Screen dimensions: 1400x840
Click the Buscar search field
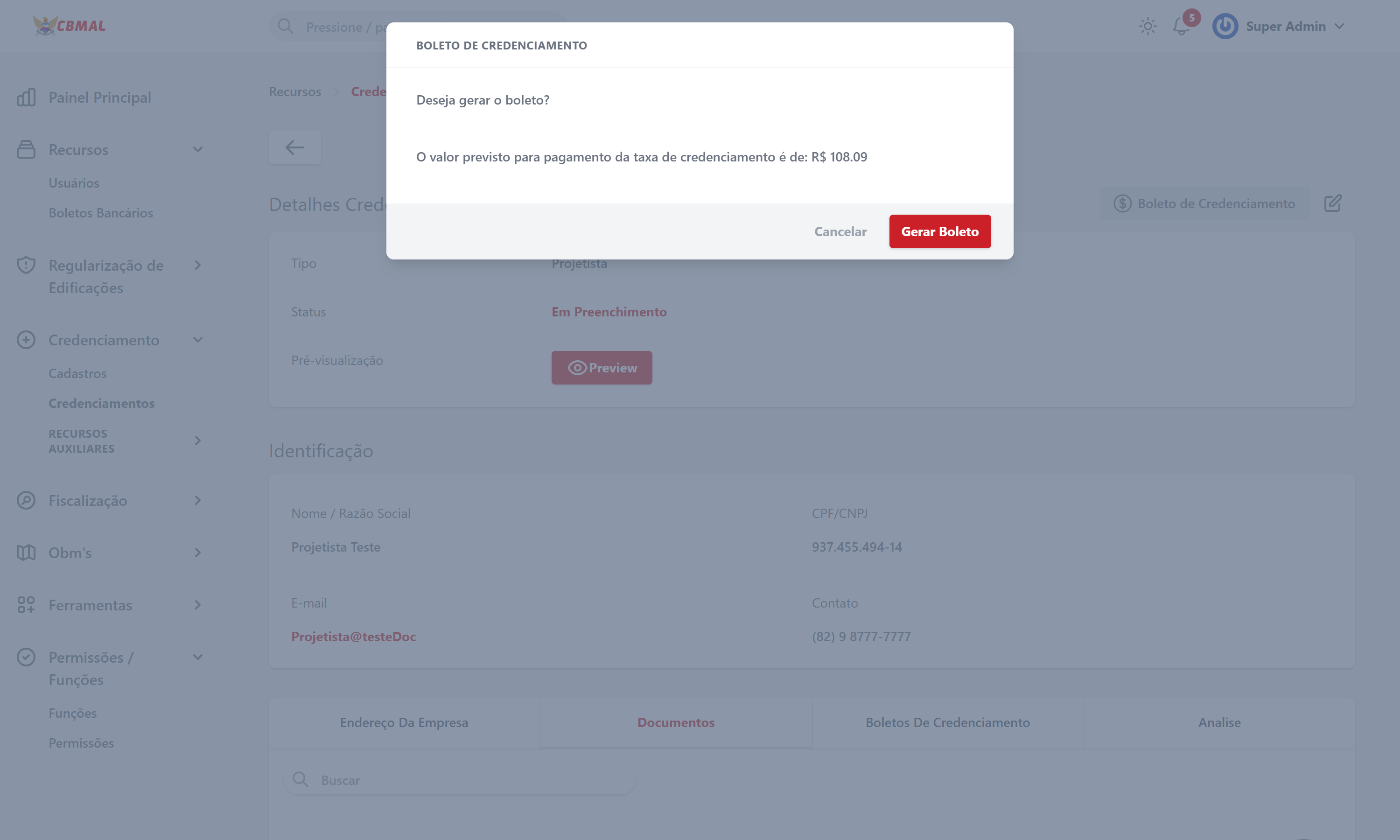[459, 780]
